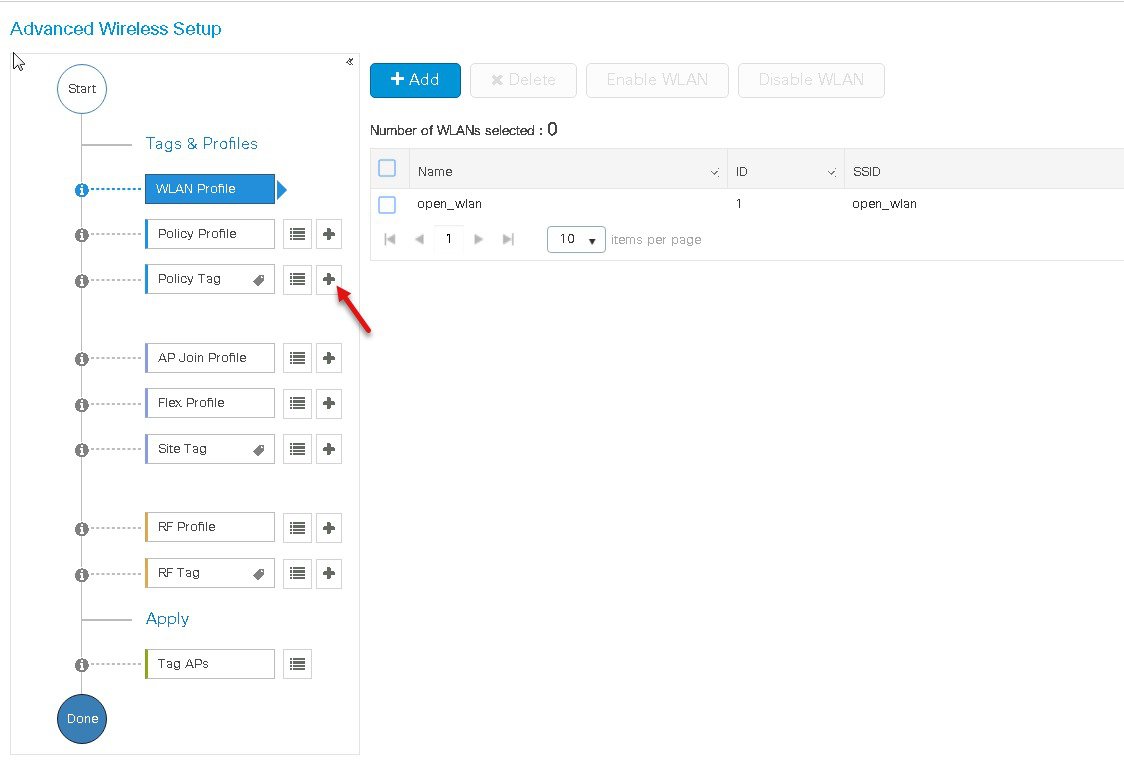Click info icon beside Tag APs
The width and height of the screenshot is (1124, 766).
click(x=82, y=665)
